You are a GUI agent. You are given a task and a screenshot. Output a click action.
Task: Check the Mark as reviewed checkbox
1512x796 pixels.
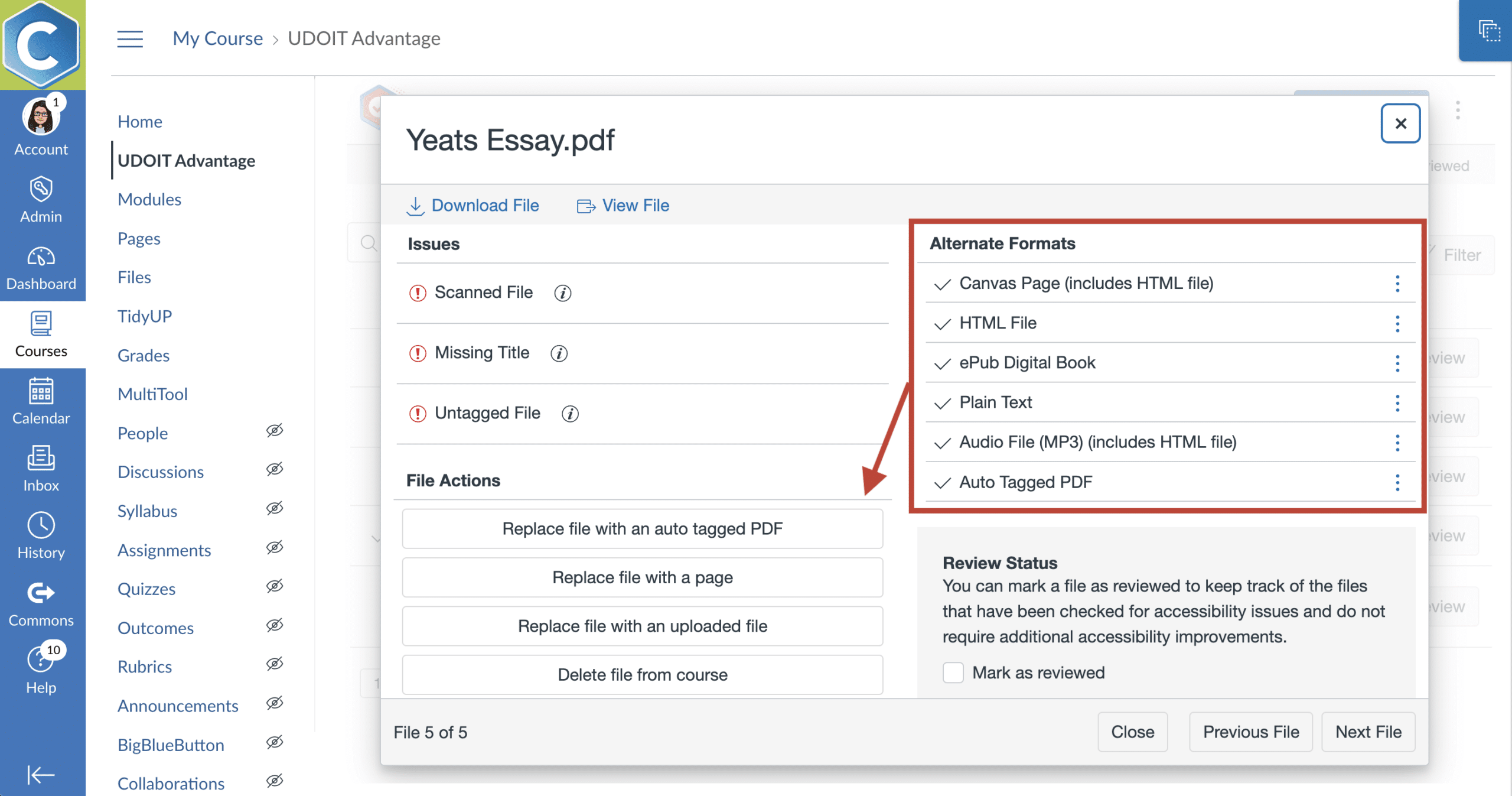pyautogui.click(x=953, y=672)
